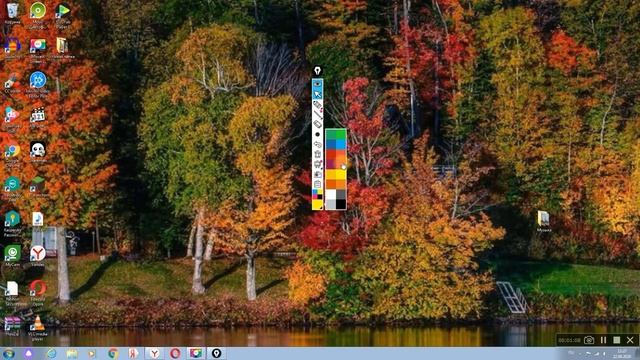Image resolution: width=640 pixels, height=360 pixels.
Task: Open the clipboard whiteboard icon in toolbar
Action: pyautogui.click(x=318, y=184)
